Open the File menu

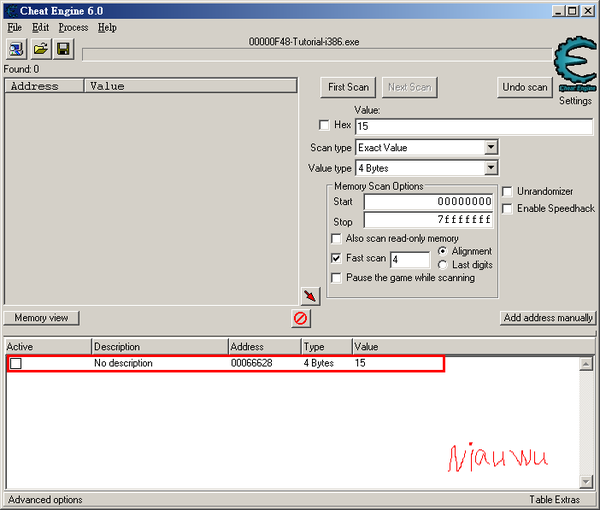[x=15, y=28]
